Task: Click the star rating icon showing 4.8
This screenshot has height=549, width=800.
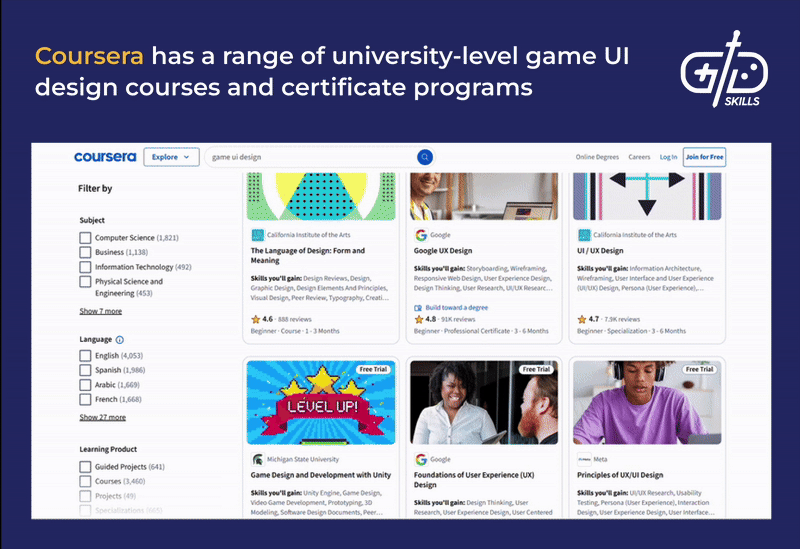Action: click(419, 319)
